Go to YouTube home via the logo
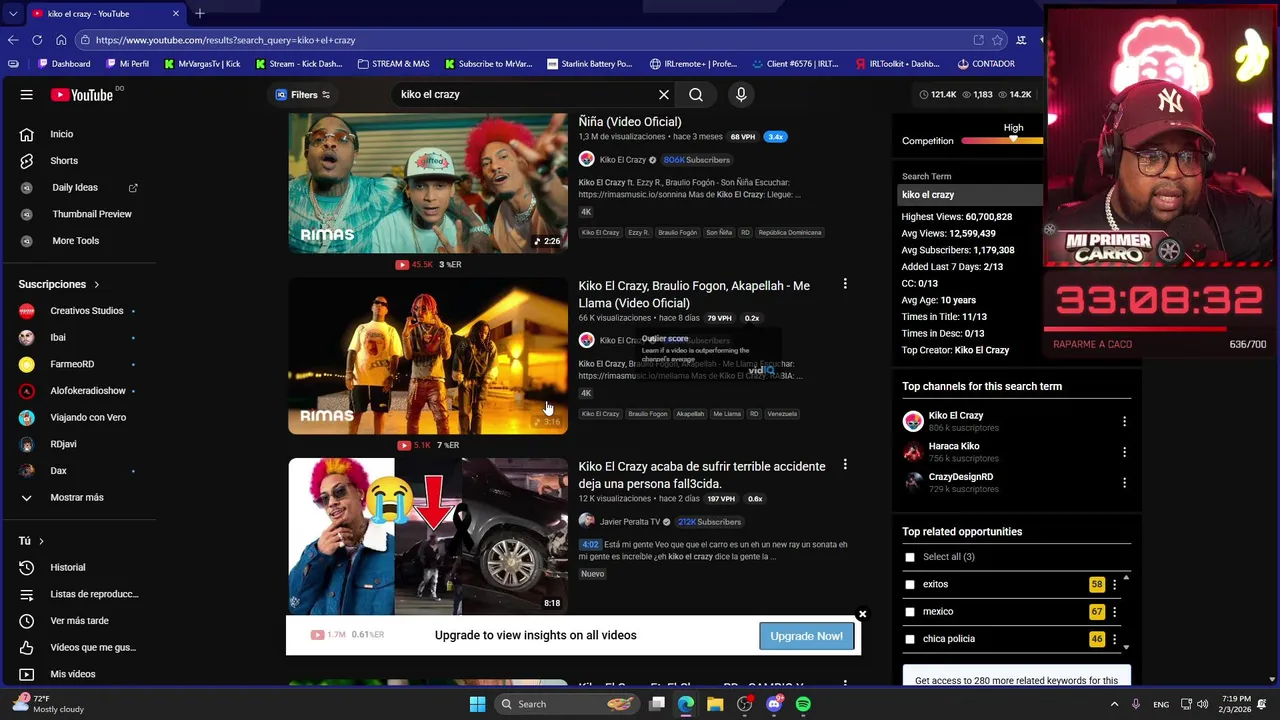Viewport: 1280px width, 720px height. [82, 95]
